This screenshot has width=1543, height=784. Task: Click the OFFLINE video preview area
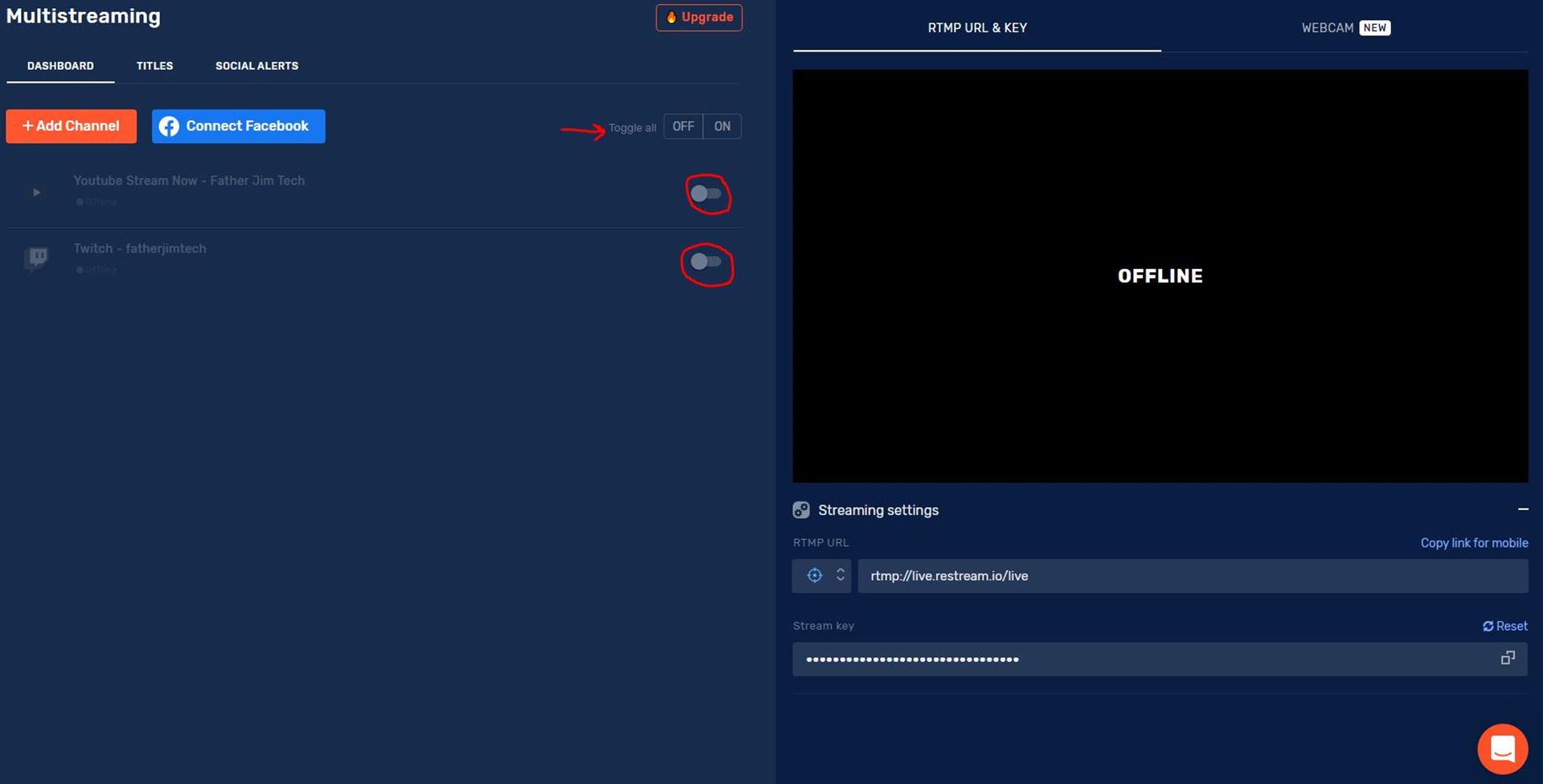[x=1160, y=276]
